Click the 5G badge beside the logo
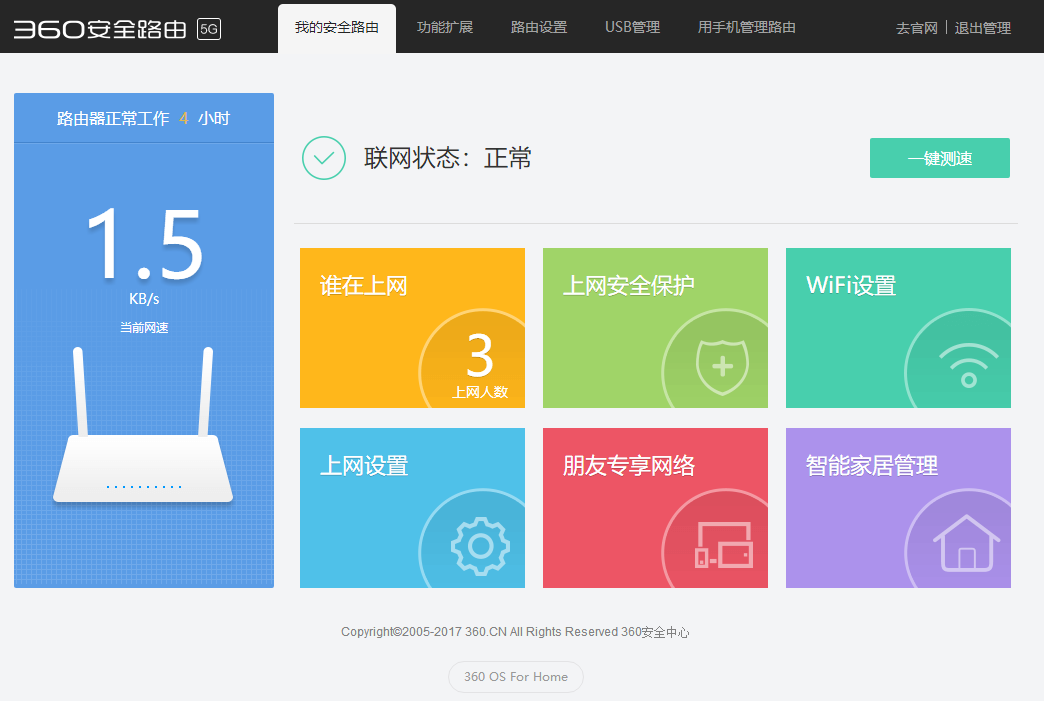Screen dimensions: 1044x701 209,28
